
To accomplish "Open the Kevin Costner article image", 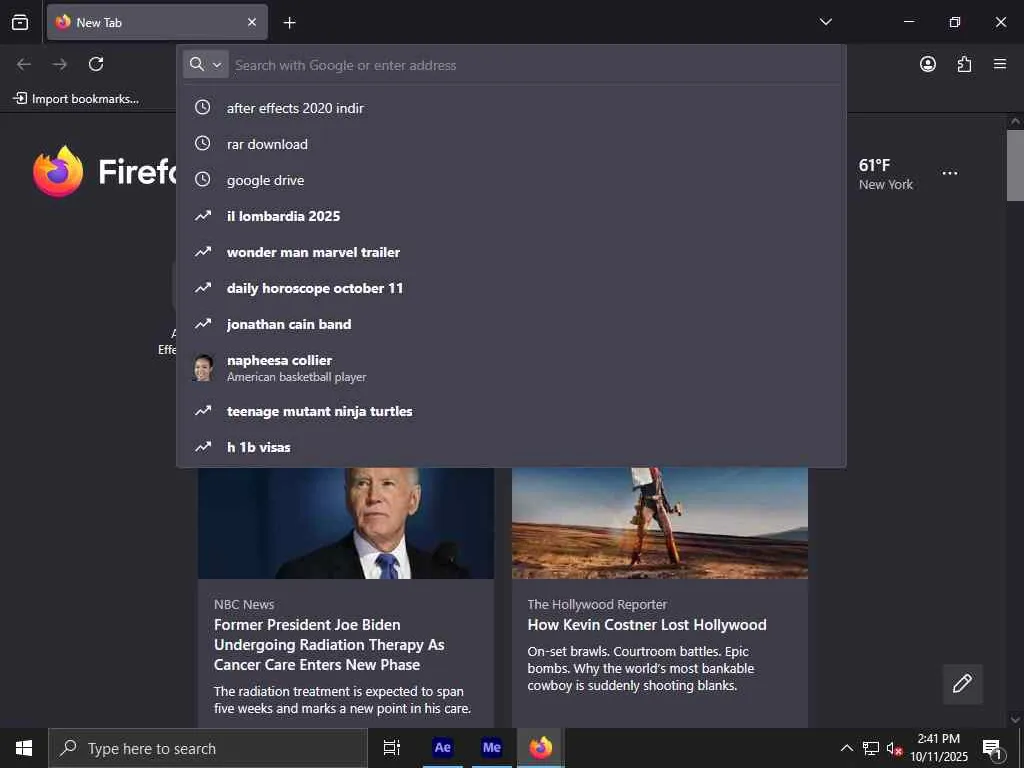I will point(660,523).
